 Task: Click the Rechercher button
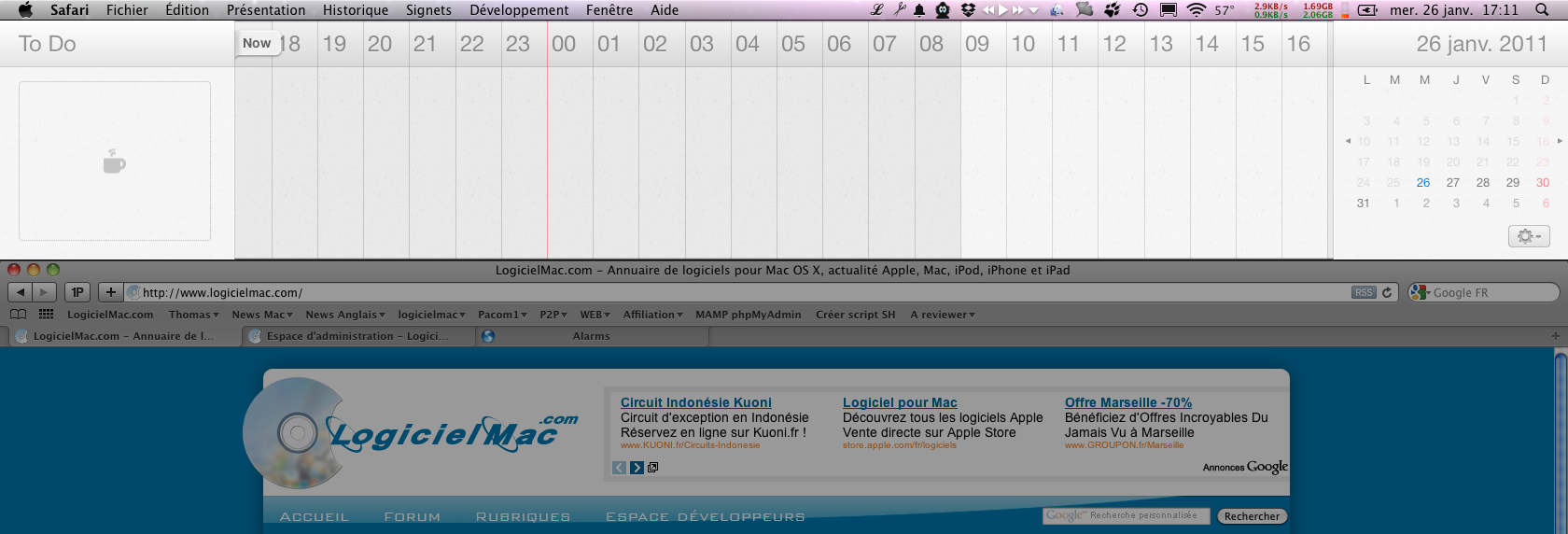pyautogui.click(x=1252, y=516)
